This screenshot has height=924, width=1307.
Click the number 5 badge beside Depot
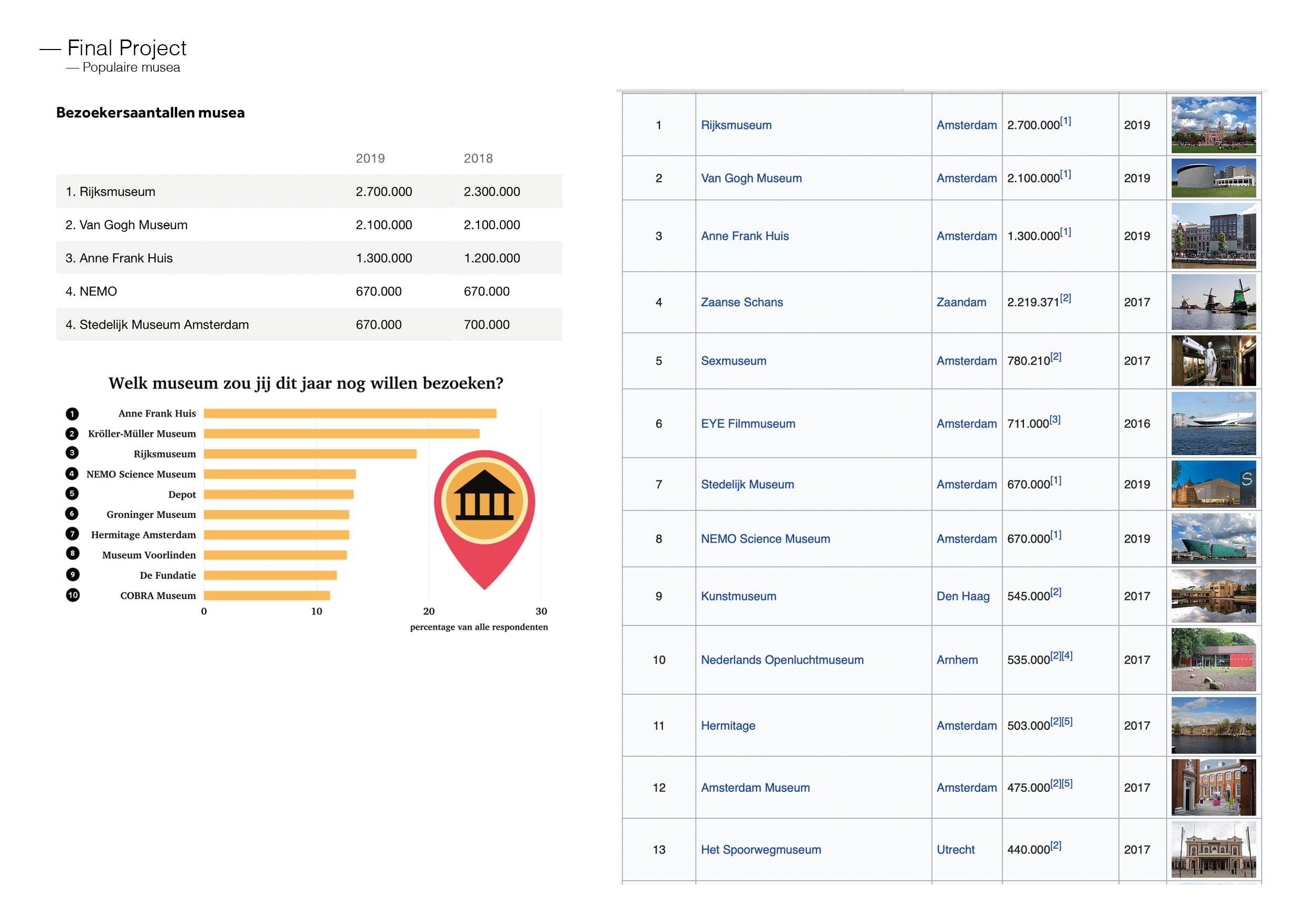pyautogui.click(x=72, y=493)
